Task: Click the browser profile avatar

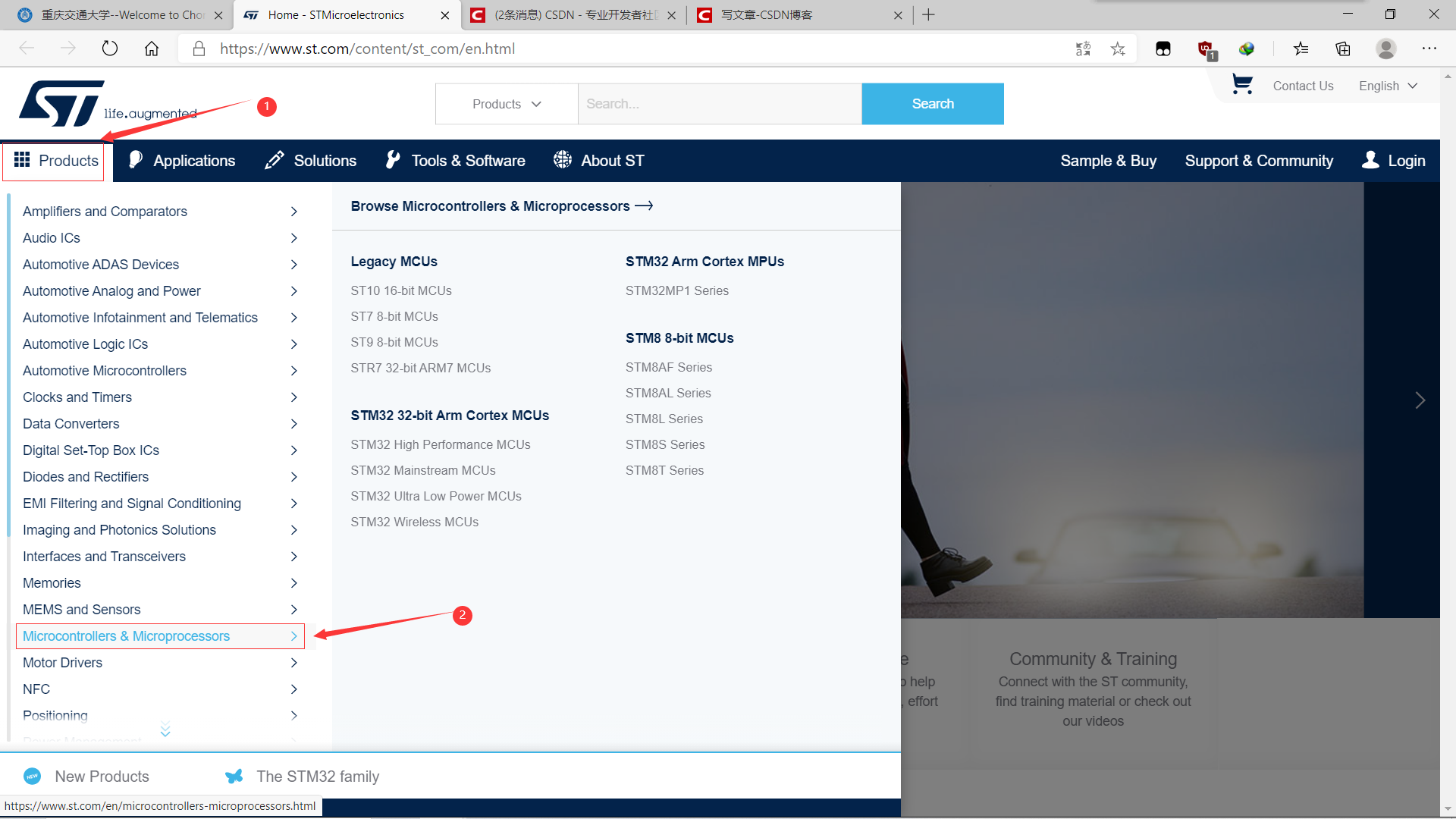Action: [x=1386, y=49]
